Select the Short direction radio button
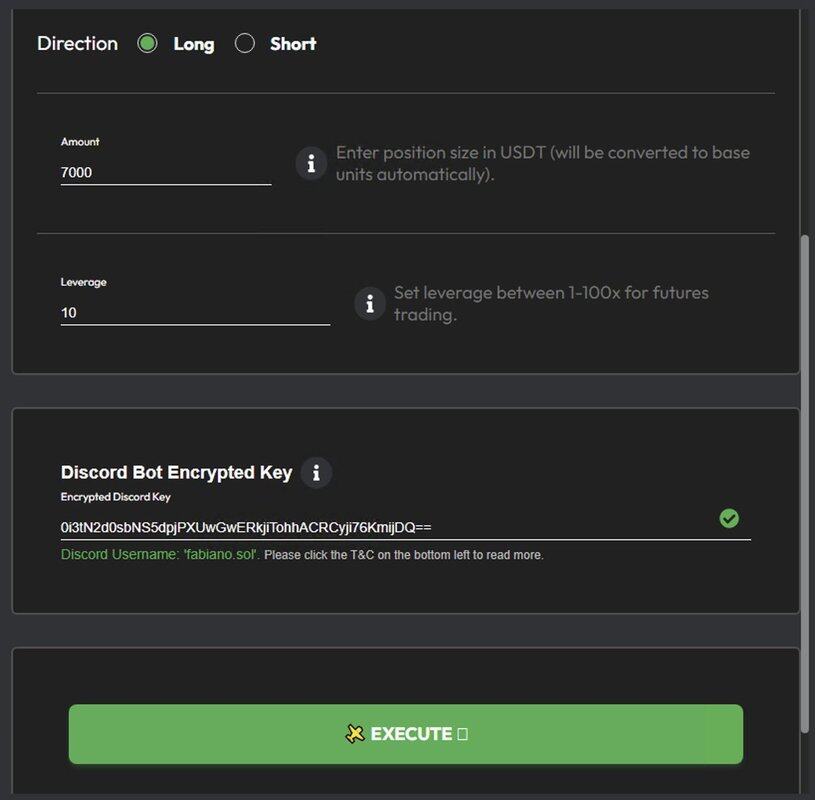815x800 pixels. pyautogui.click(x=245, y=43)
